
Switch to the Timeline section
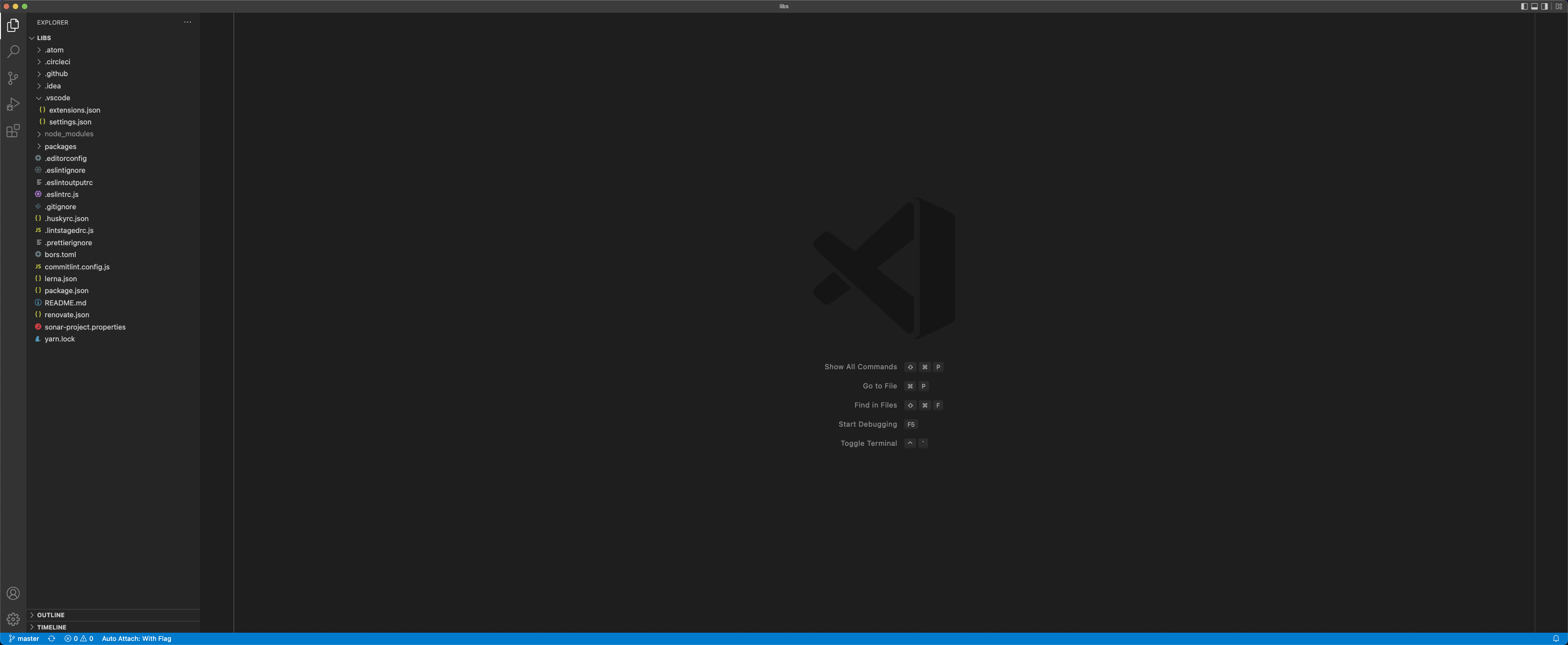(51, 627)
